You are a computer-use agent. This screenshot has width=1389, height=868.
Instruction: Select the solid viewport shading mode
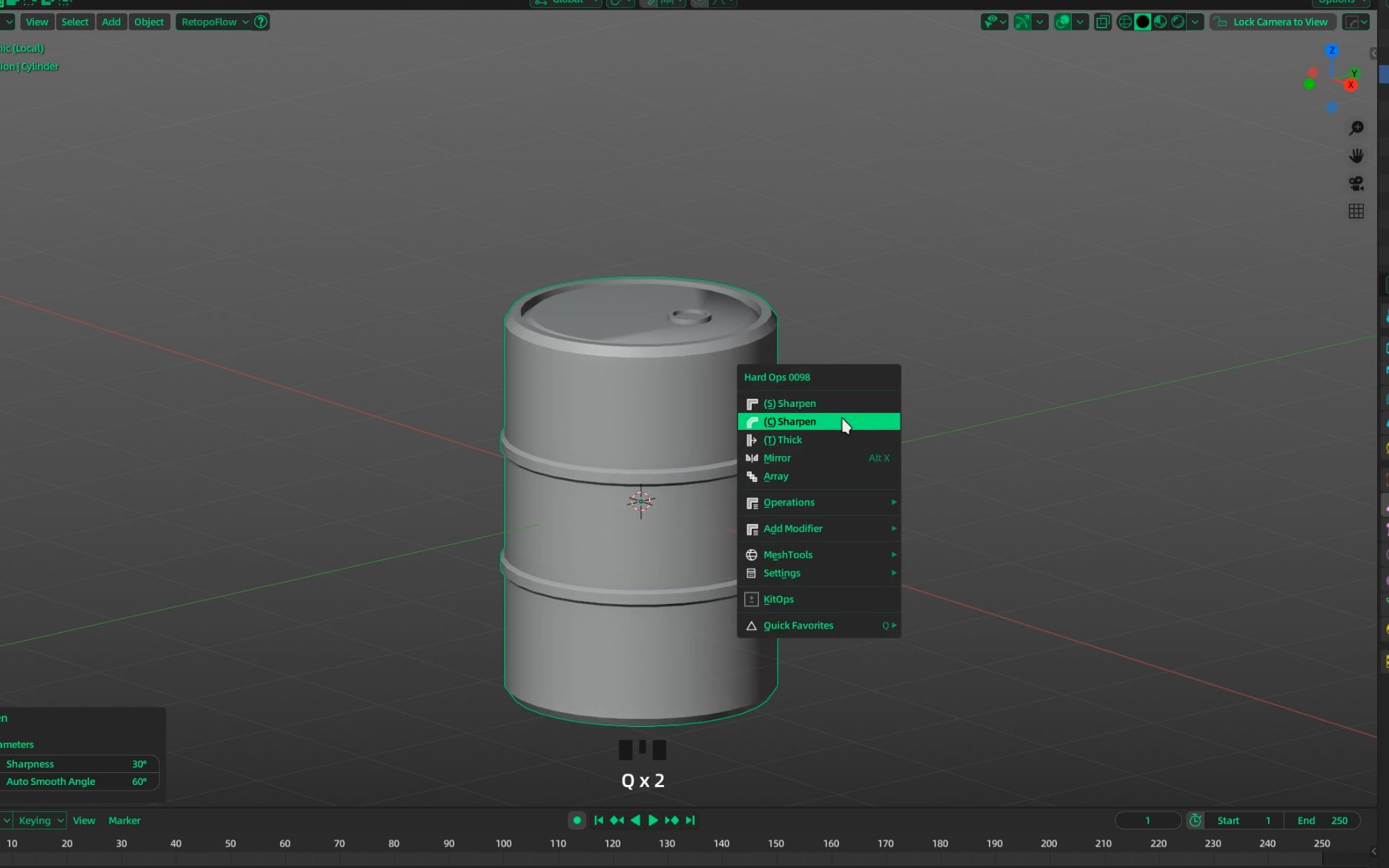[x=1142, y=21]
